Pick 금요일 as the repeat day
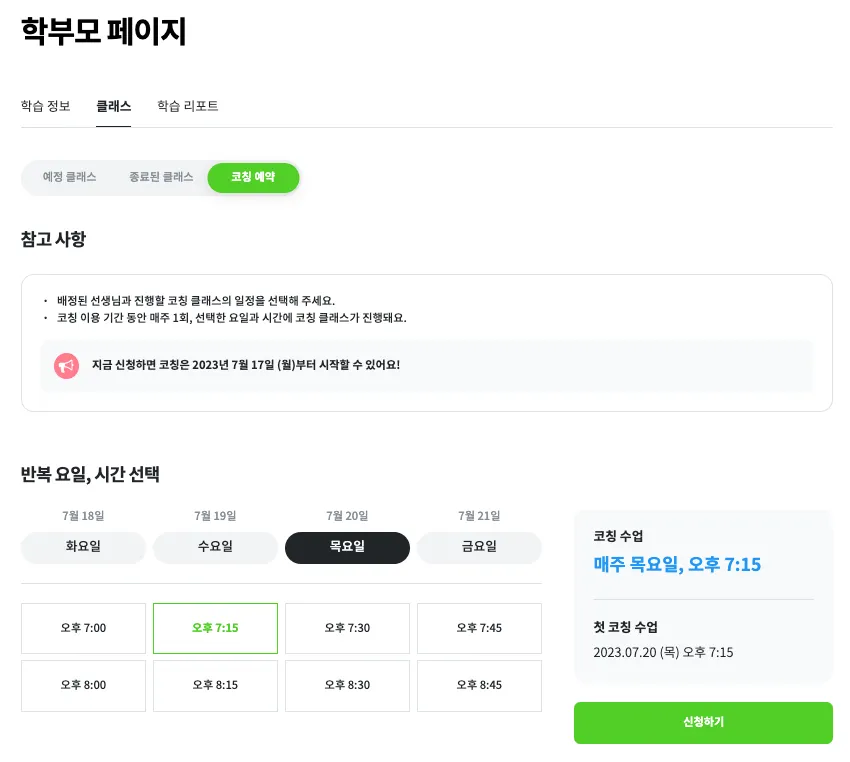 (x=479, y=547)
